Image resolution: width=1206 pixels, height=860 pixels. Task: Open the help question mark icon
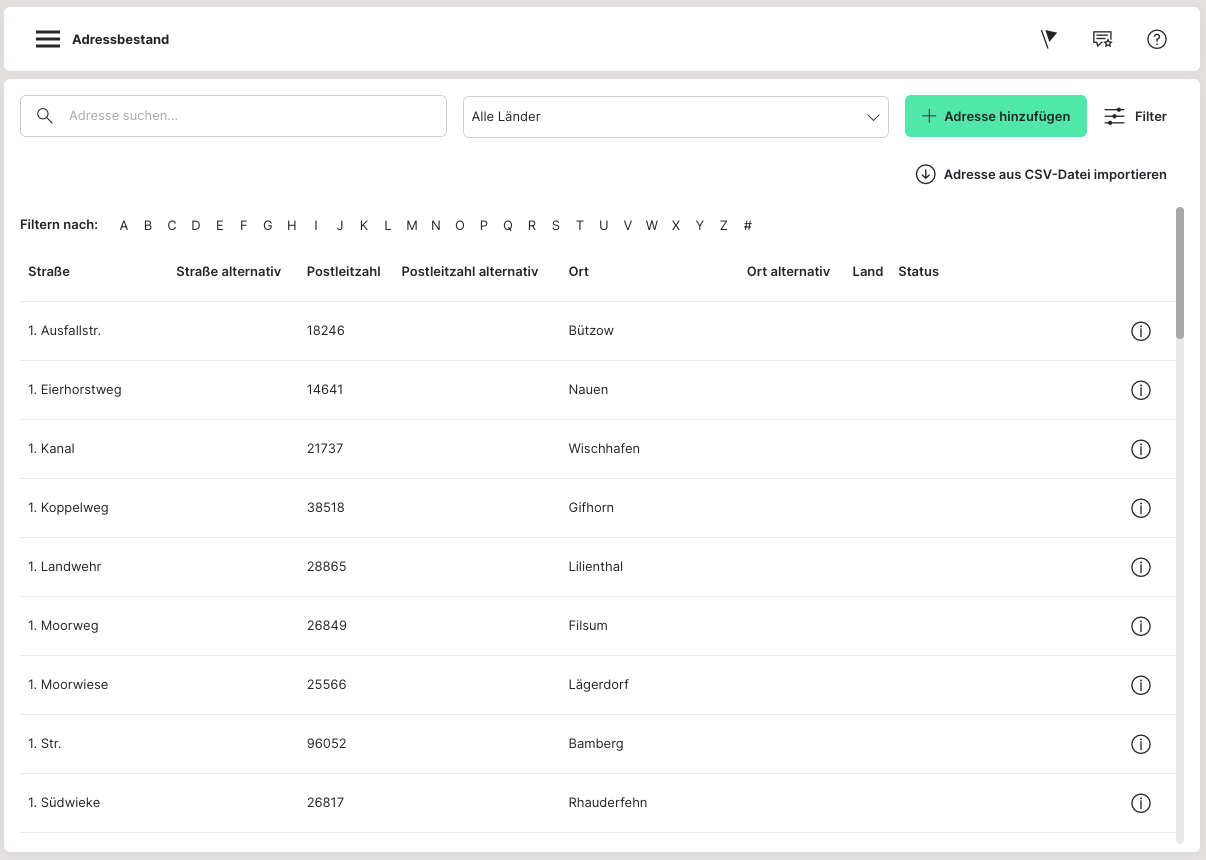(1157, 39)
